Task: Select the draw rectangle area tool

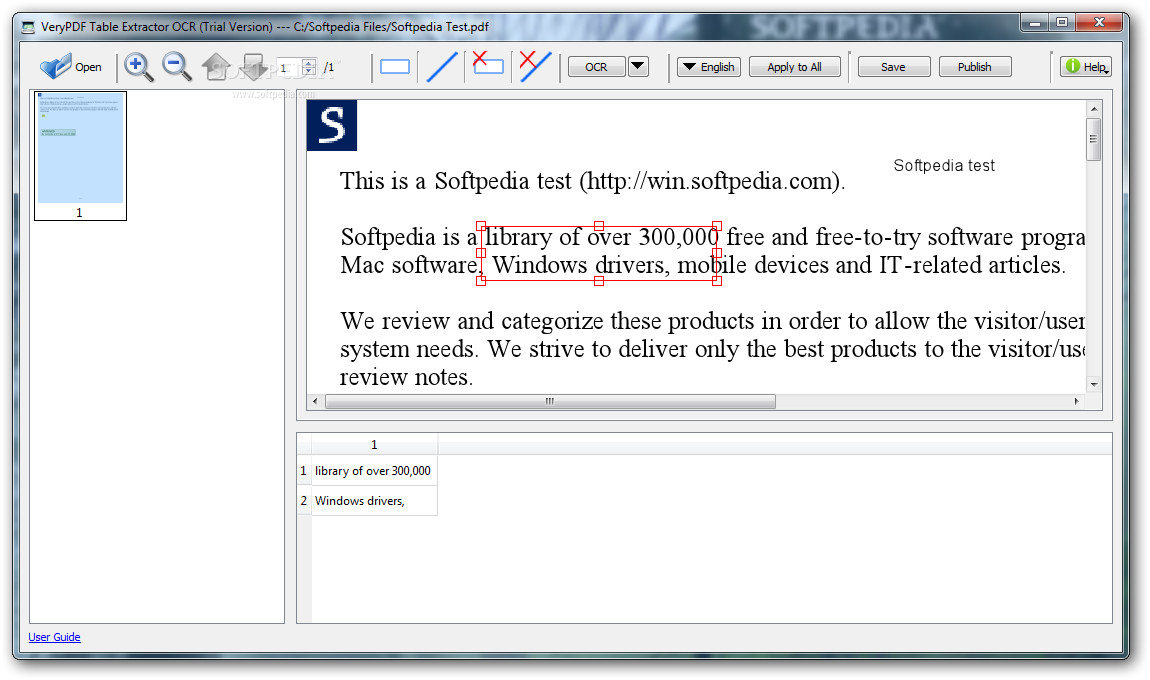Action: pyautogui.click(x=395, y=67)
